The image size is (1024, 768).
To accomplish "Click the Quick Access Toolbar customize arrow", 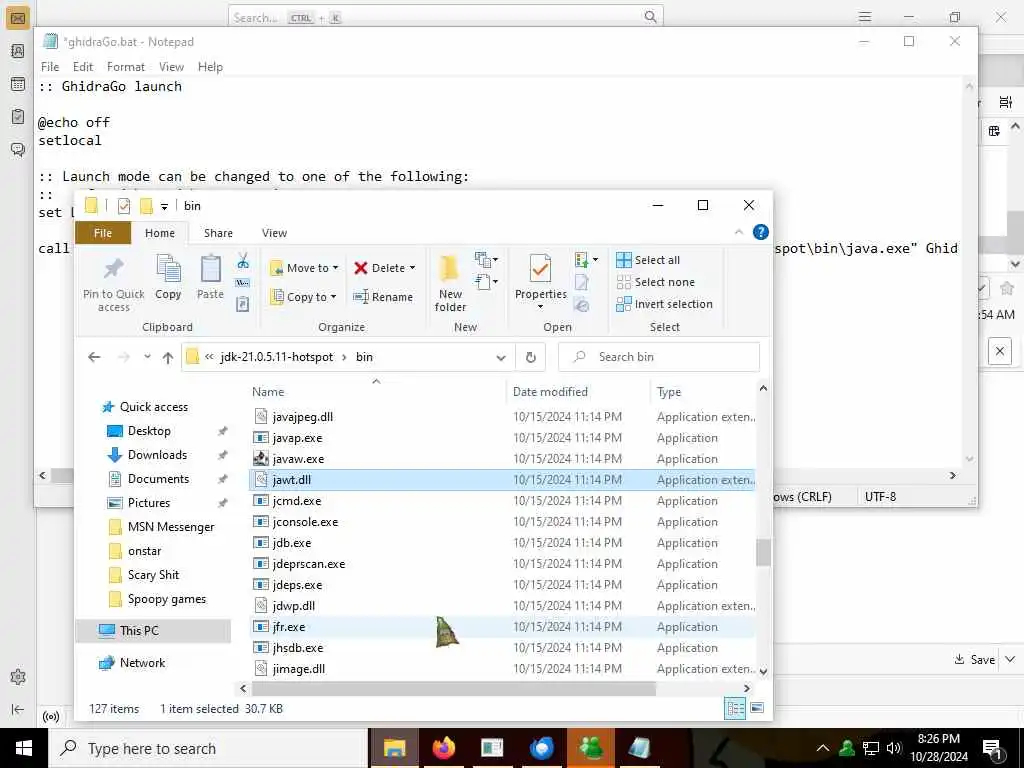I will pos(165,206).
